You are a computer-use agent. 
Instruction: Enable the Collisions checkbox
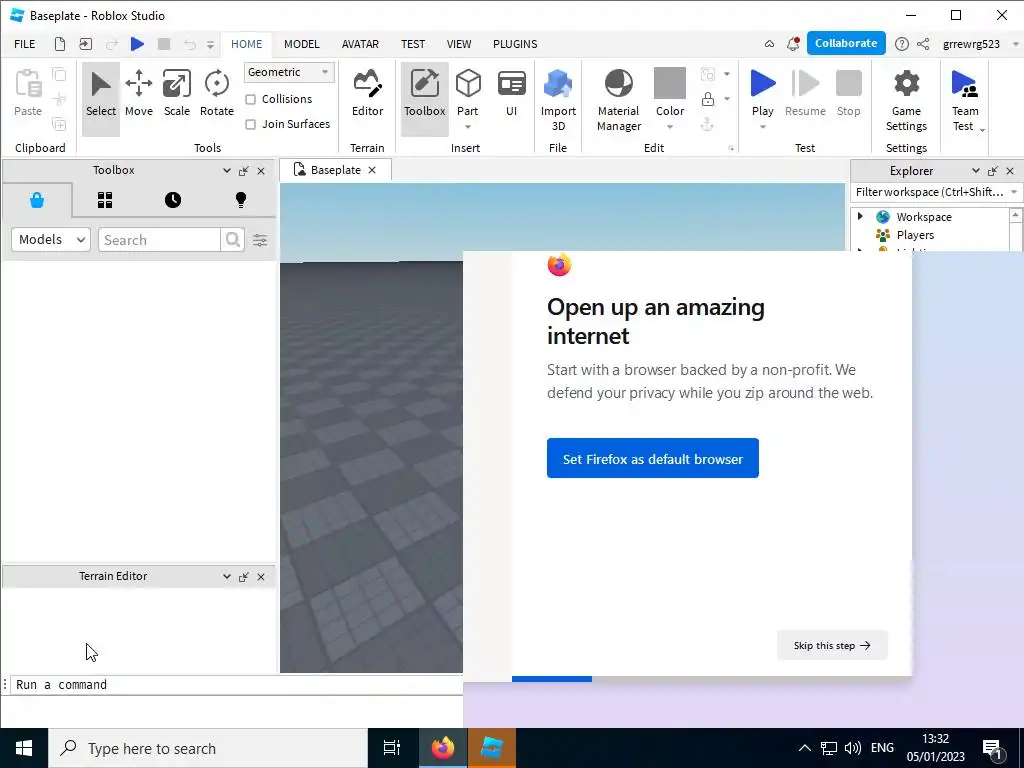point(250,99)
